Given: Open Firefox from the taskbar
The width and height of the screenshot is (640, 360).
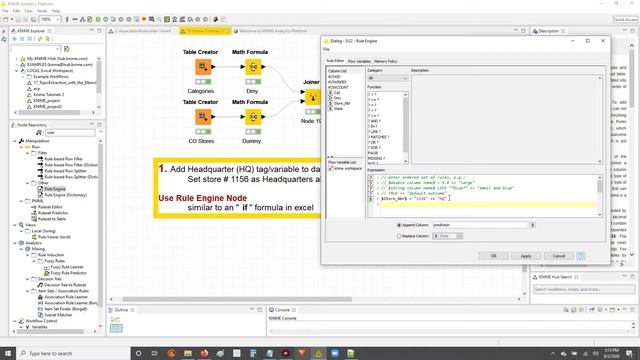Looking at the screenshot, I should pyautogui.click(x=204, y=353).
